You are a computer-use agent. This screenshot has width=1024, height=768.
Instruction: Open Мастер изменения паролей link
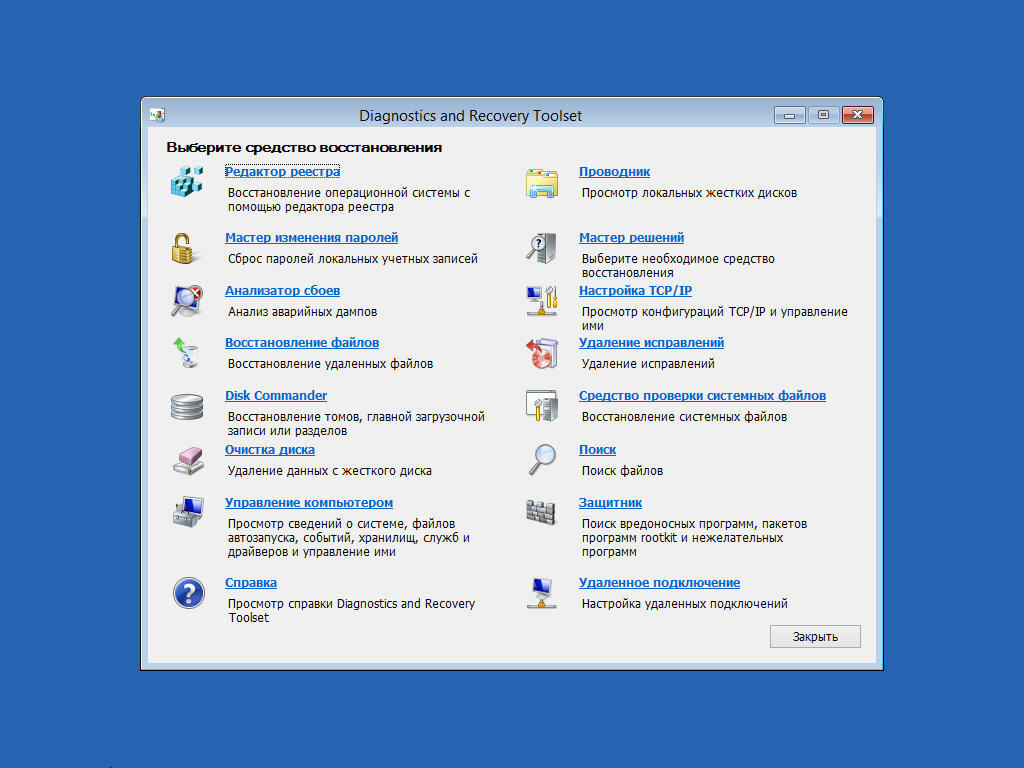[x=311, y=238]
